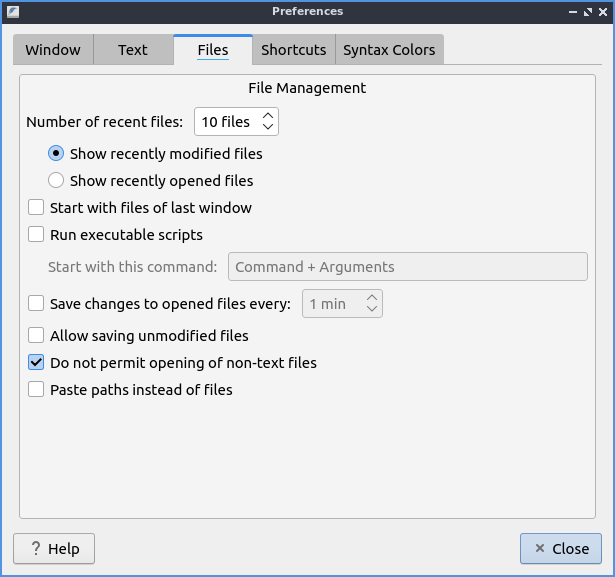Enable Start with files of last window
This screenshot has width=615, height=577.
37,208
